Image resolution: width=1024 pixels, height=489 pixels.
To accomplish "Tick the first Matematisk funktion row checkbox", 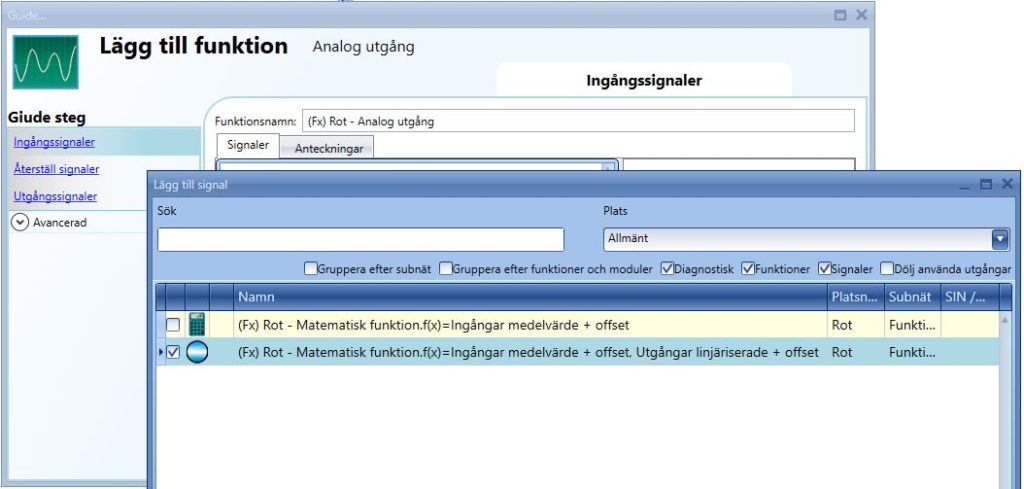I will [173, 324].
